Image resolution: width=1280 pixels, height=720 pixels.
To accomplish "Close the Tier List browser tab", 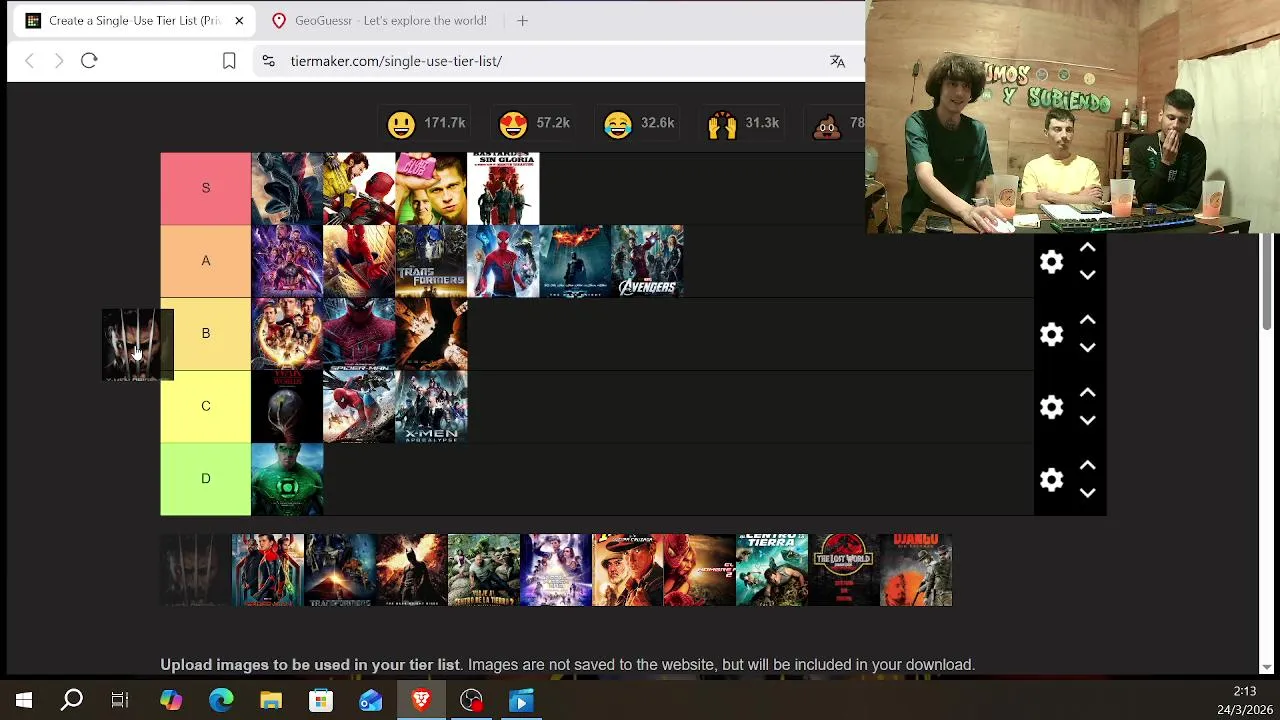I will tap(239, 20).
